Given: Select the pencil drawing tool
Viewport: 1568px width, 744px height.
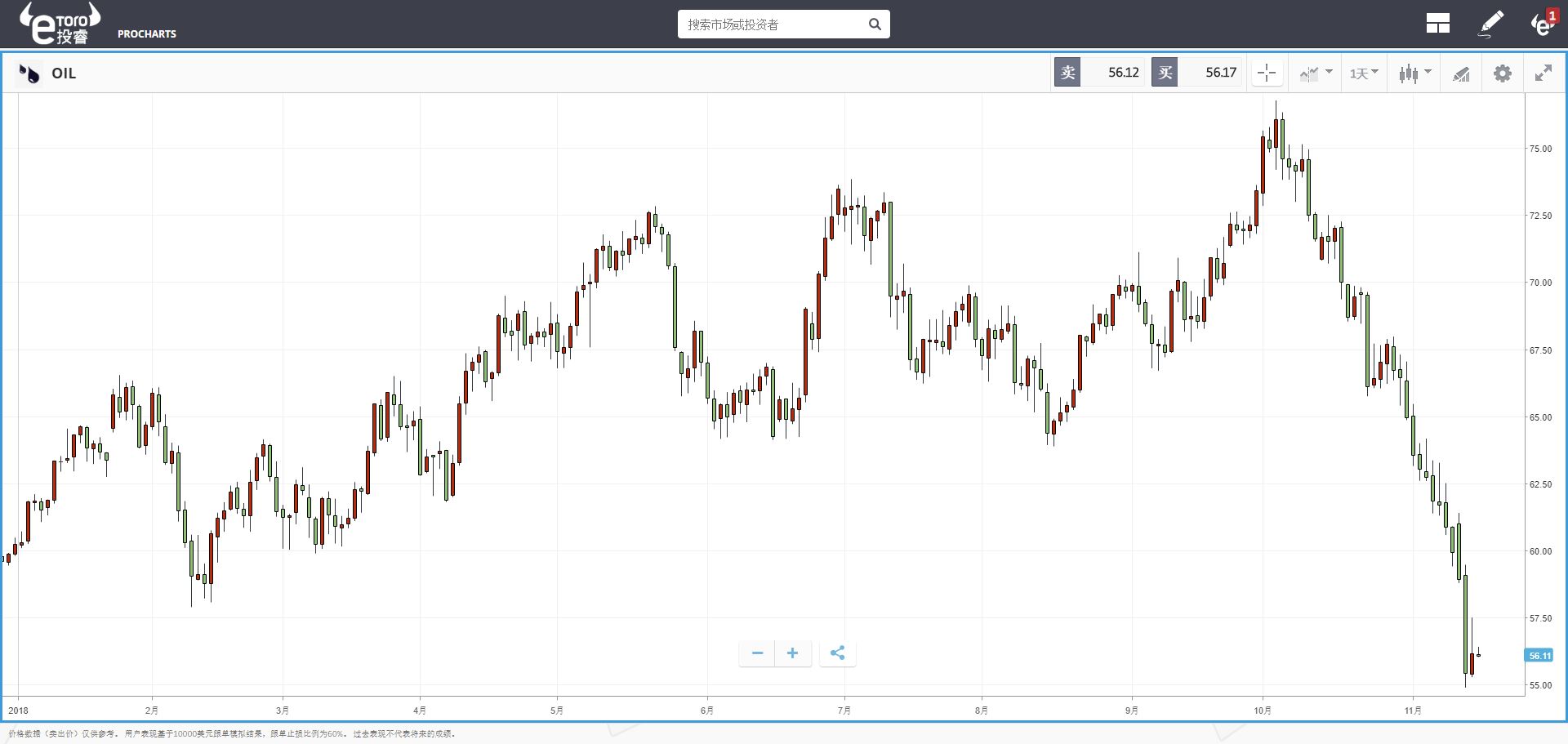Looking at the screenshot, I should (x=1491, y=24).
